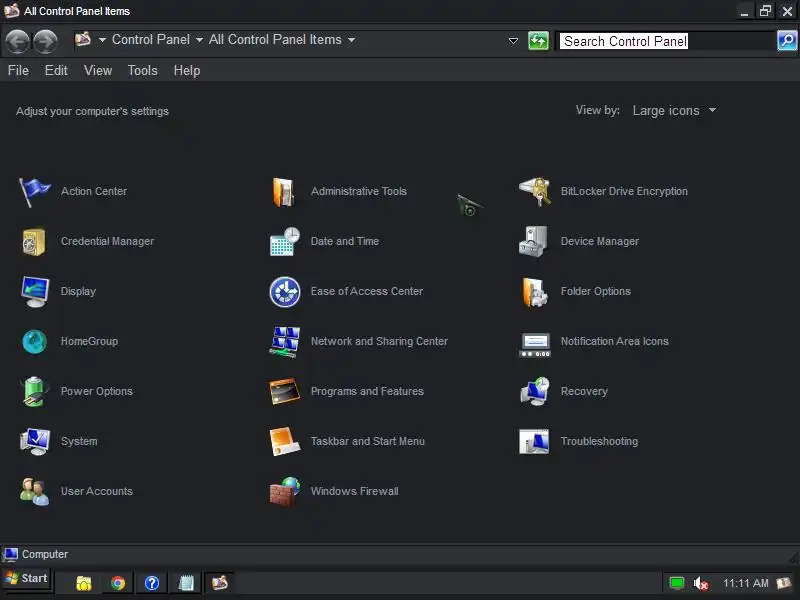The width and height of the screenshot is (800, 600).
Task: Open Device Manager icon
Action: click(533, 241)
